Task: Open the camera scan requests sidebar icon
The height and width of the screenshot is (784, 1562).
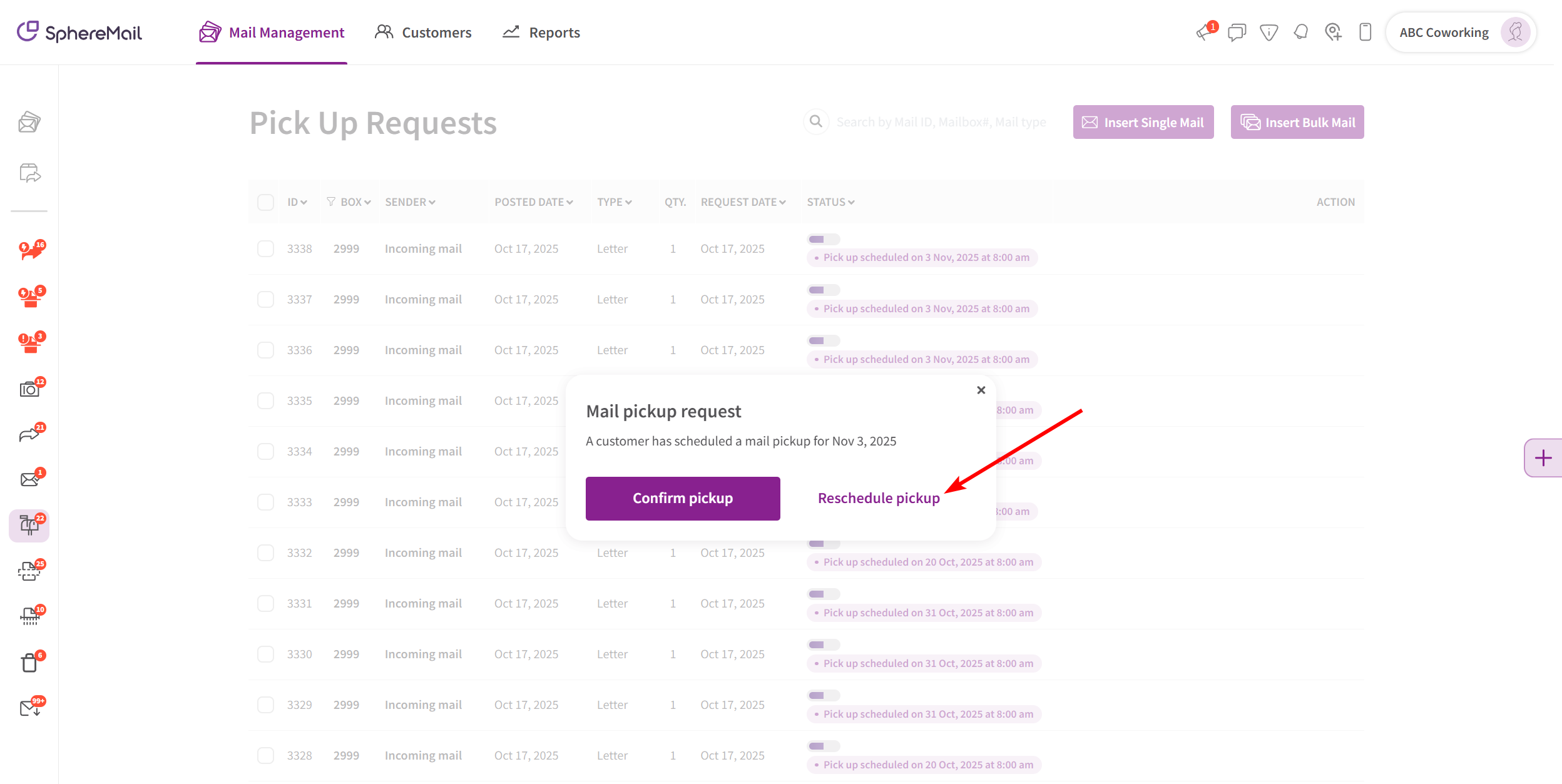Action: (29, 389)
